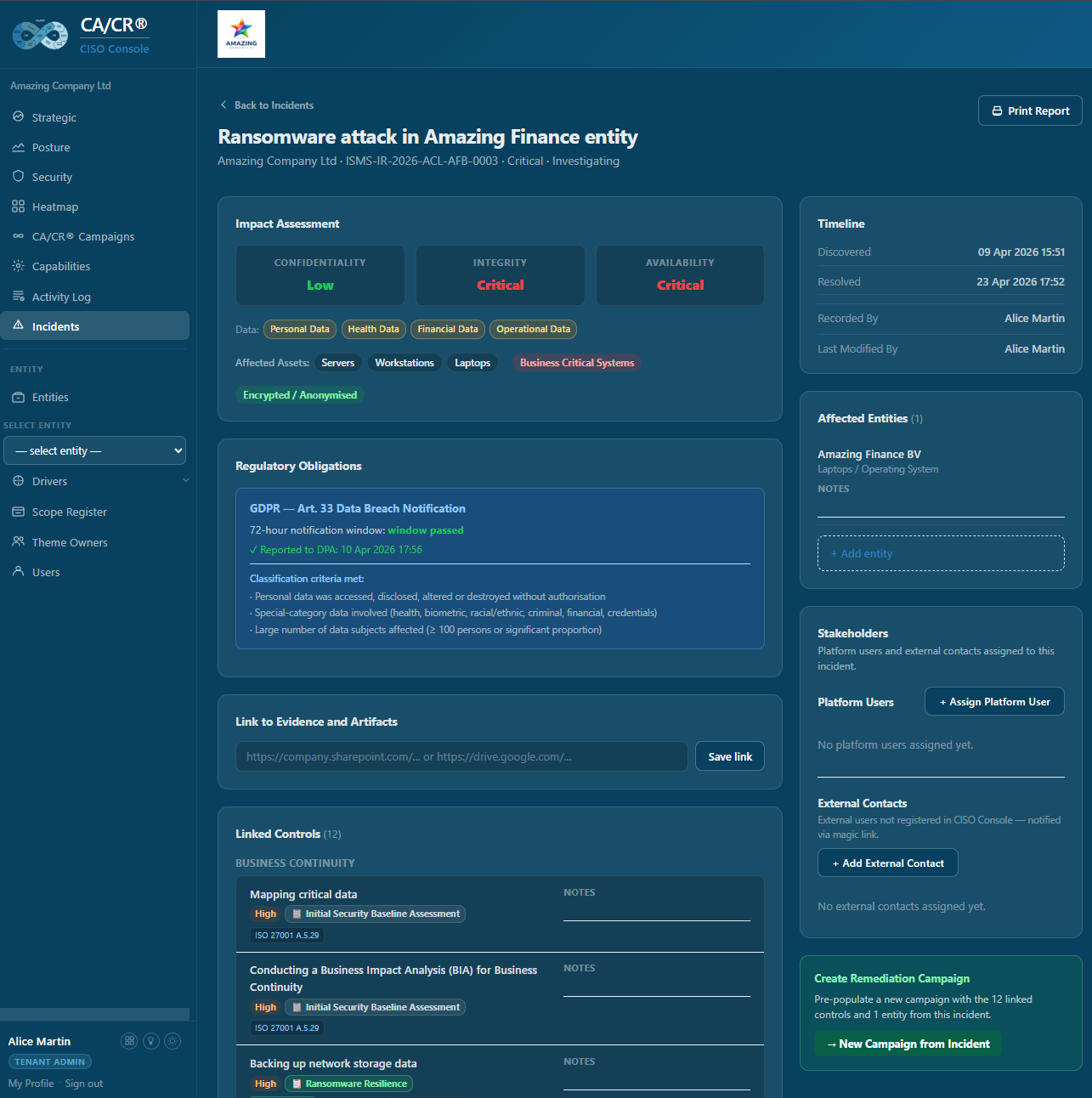Image resolution: width=1092 pixels, height=1098 pixels.
Task: Click Backing up network storage data title
Action: [x=333, y=1064]
